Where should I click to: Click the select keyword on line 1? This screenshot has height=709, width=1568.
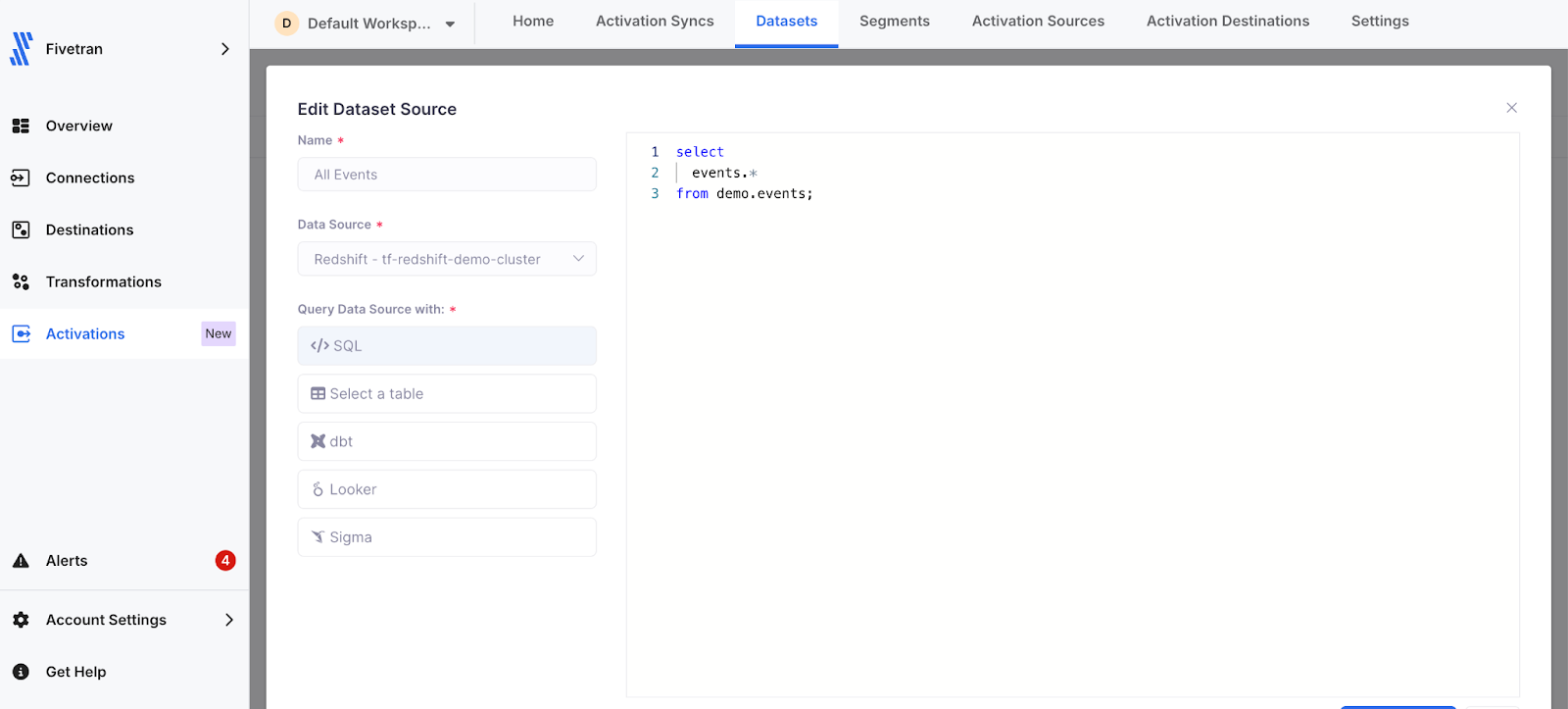pos(700,152)
